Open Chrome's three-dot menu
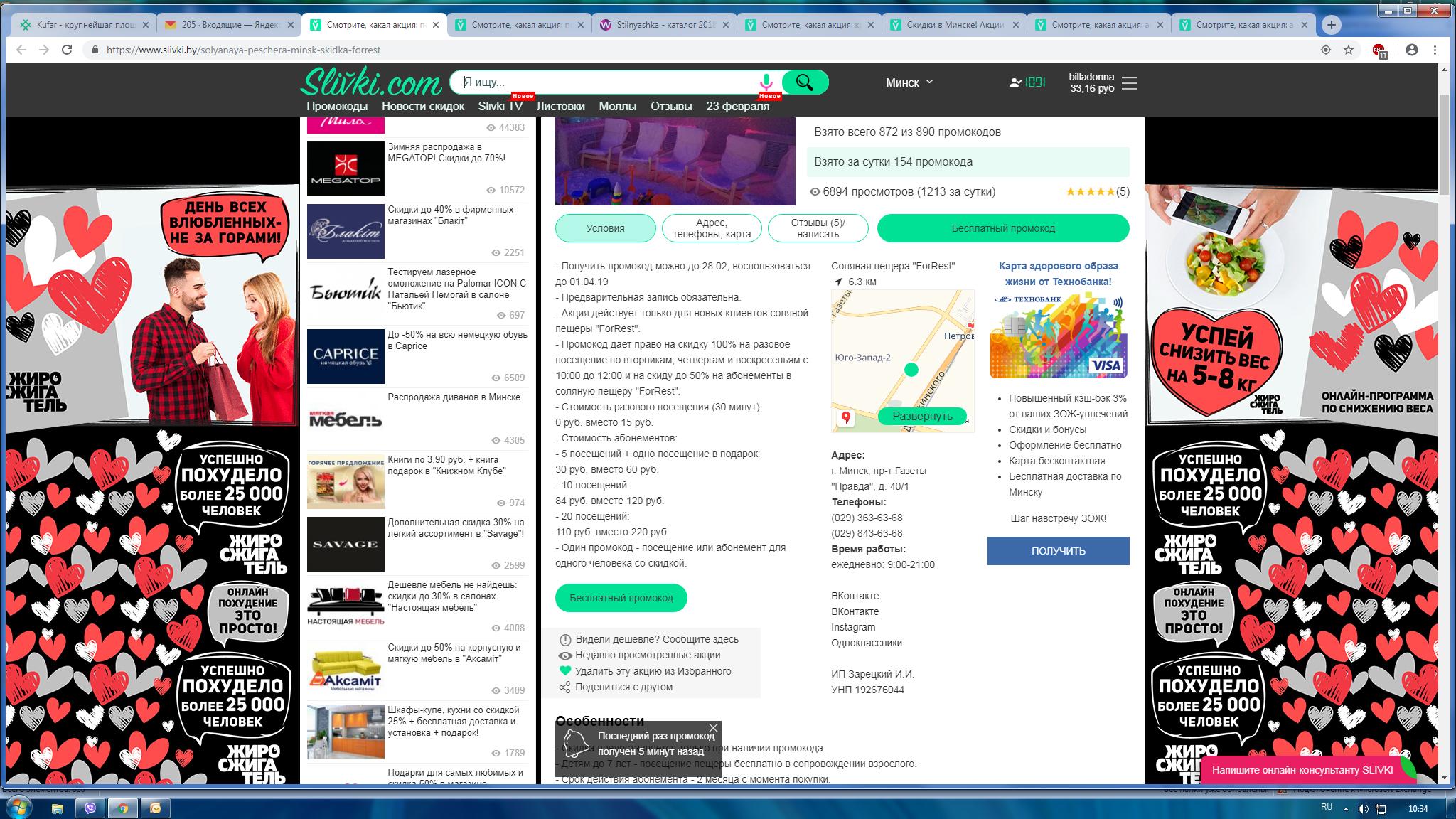This screenshot has width=1456, height=819. [1435, 50]
